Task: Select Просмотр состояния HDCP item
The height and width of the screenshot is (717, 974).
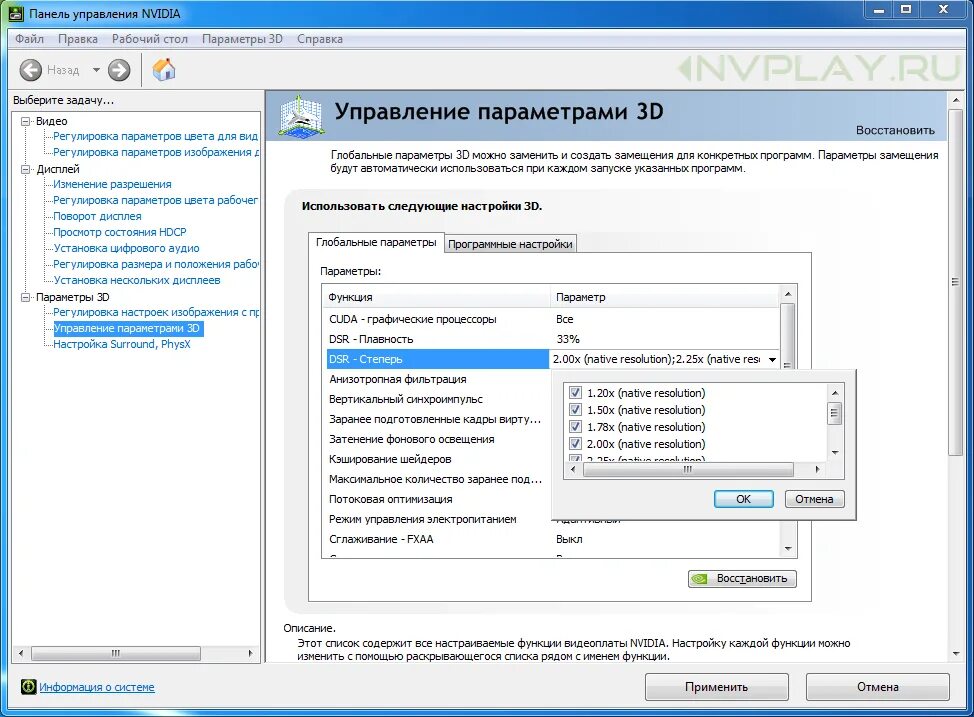Action: pyautogui.click(x=120, y=232)
